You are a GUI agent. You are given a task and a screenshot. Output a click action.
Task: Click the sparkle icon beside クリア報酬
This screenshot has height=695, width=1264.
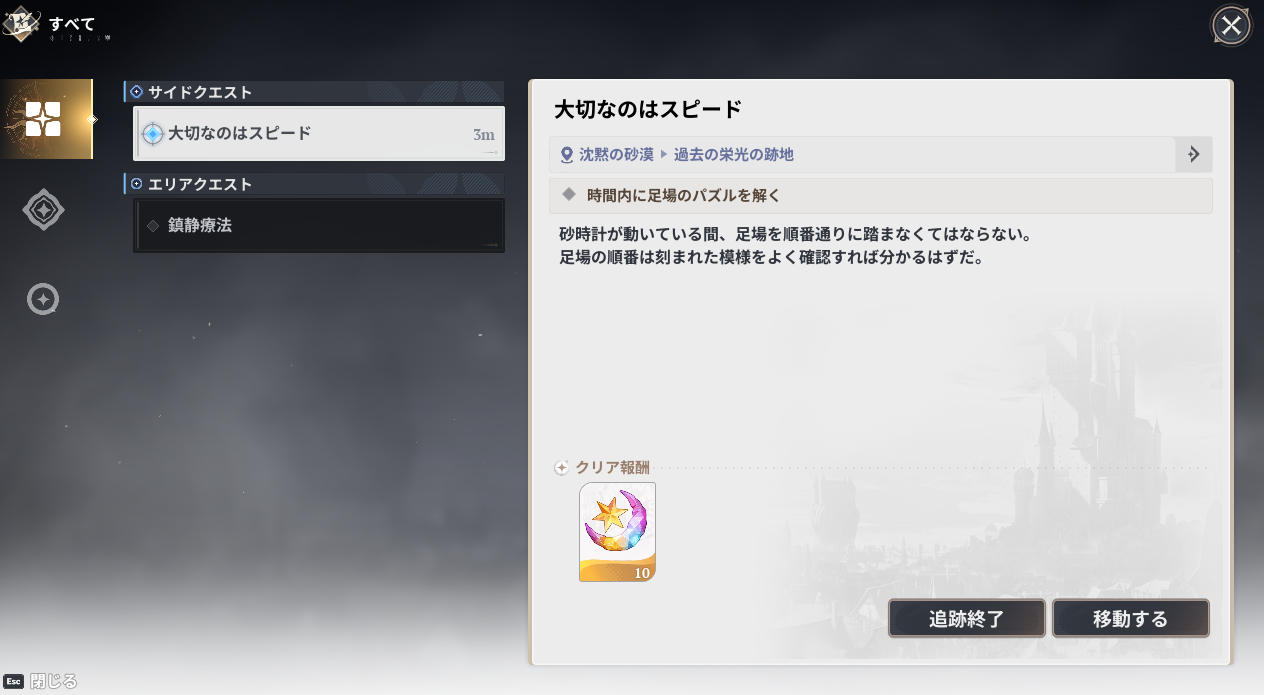[x=561, y=468]
